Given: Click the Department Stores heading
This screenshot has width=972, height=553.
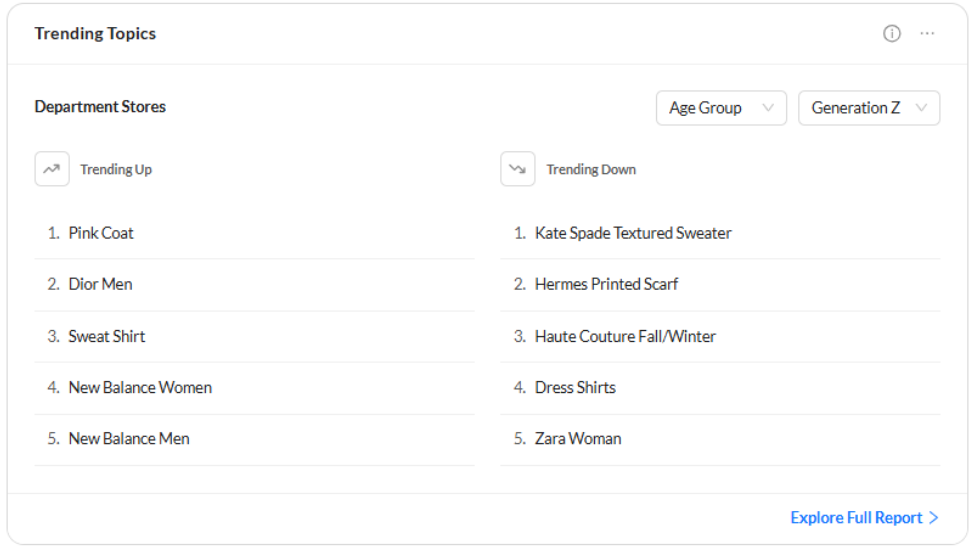Looking at the screenshot, I should pyautogui.click(x=100, y=107).
